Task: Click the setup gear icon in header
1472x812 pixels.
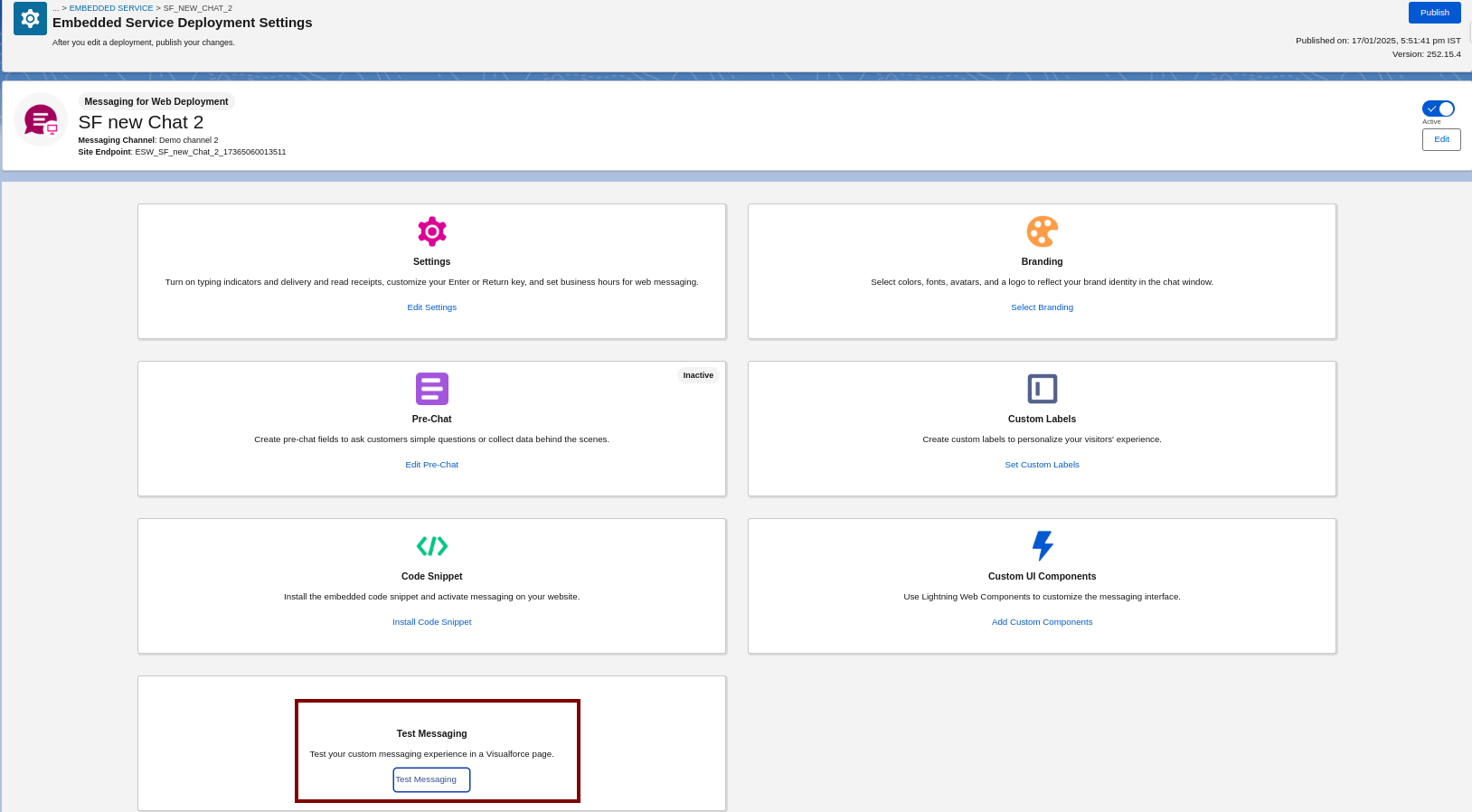Action: click(30, 18)
